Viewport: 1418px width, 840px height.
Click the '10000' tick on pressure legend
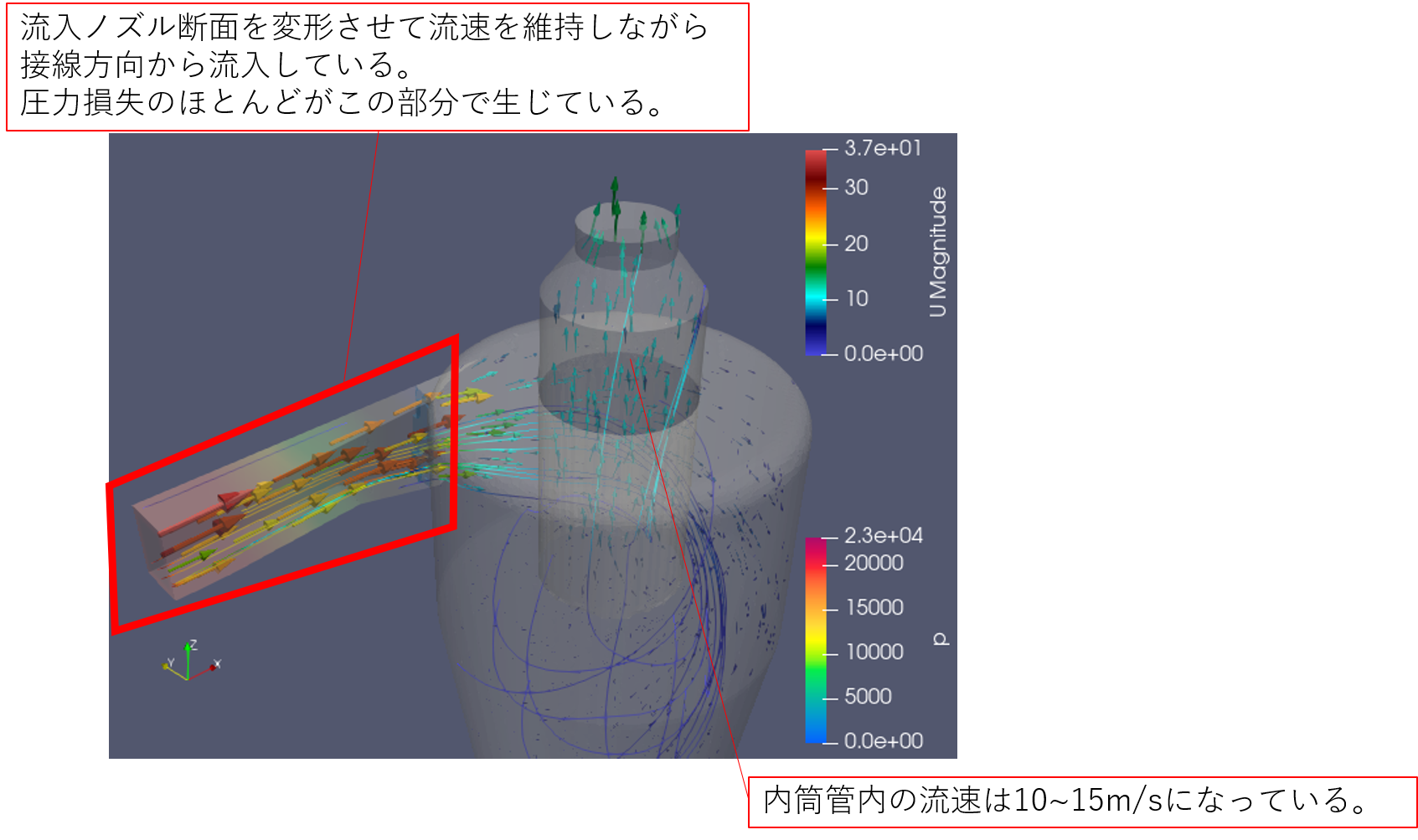(874, 652)
